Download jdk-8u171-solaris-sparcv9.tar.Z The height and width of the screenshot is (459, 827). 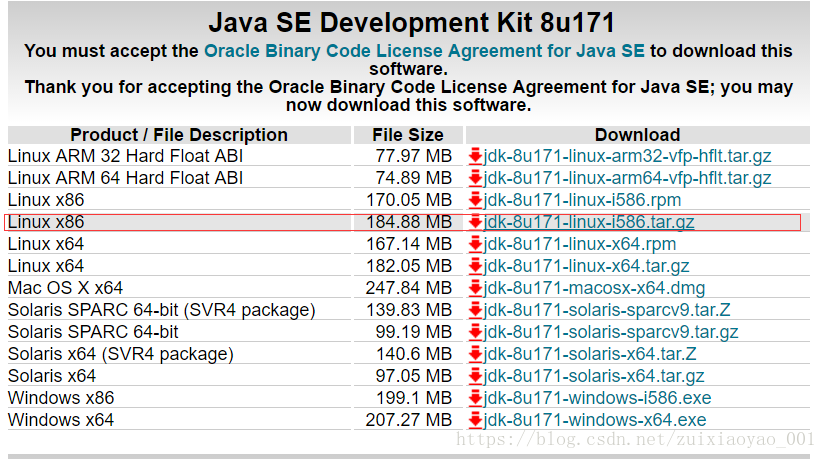point(607,310)
